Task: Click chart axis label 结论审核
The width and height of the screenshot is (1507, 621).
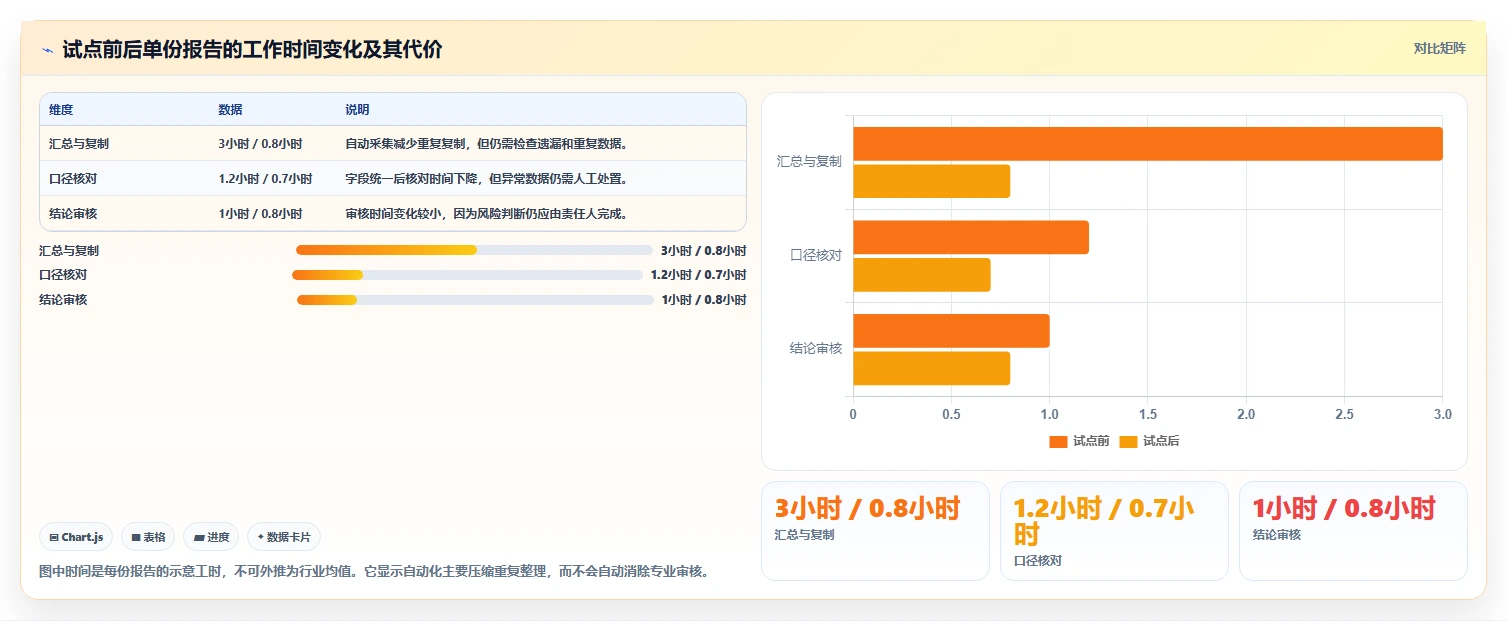Action: [x=816, y=348]
